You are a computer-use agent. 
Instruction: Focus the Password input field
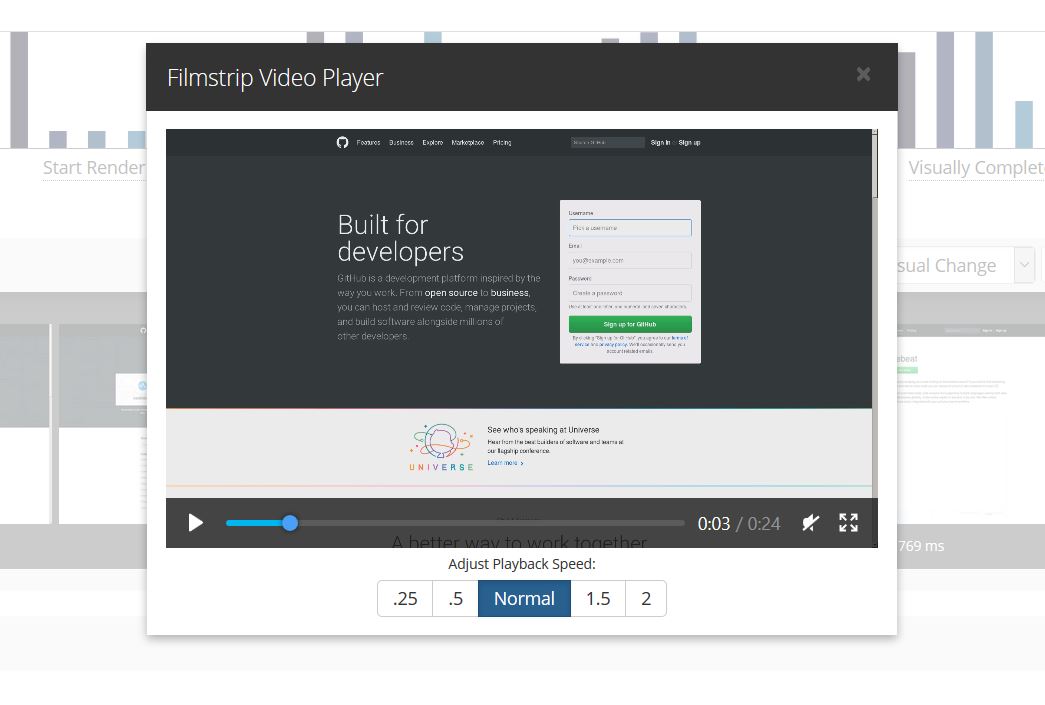point(630,293)
